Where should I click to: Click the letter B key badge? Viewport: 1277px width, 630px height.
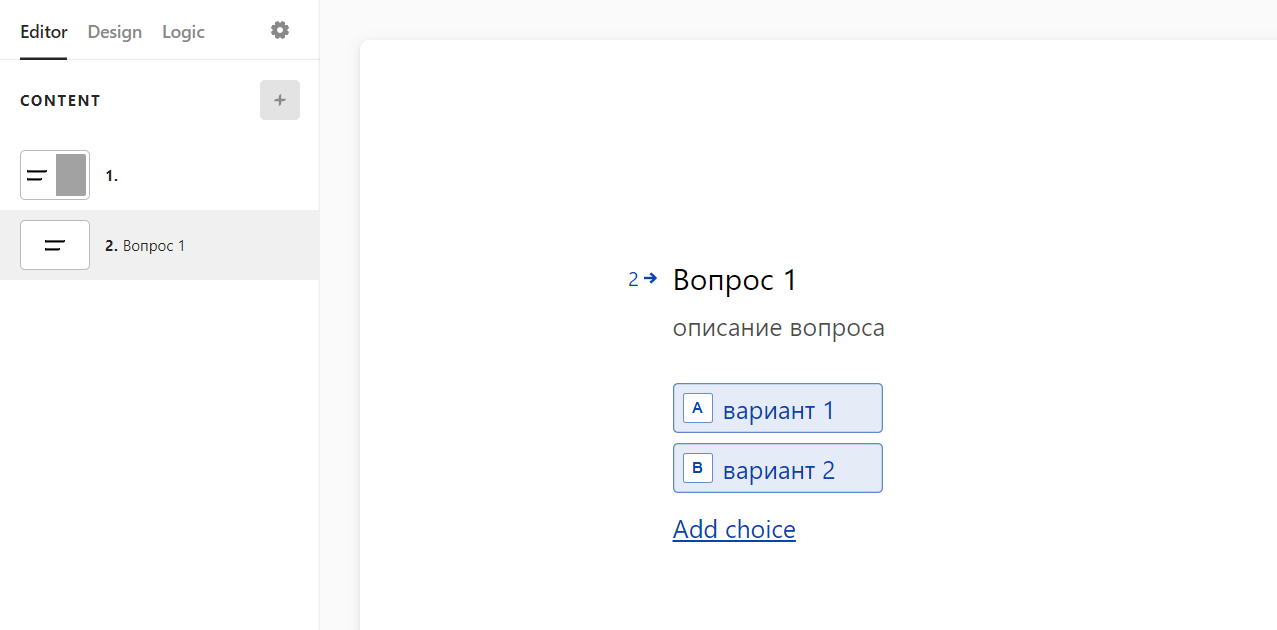pyautogui.click(x=698, y=468)
